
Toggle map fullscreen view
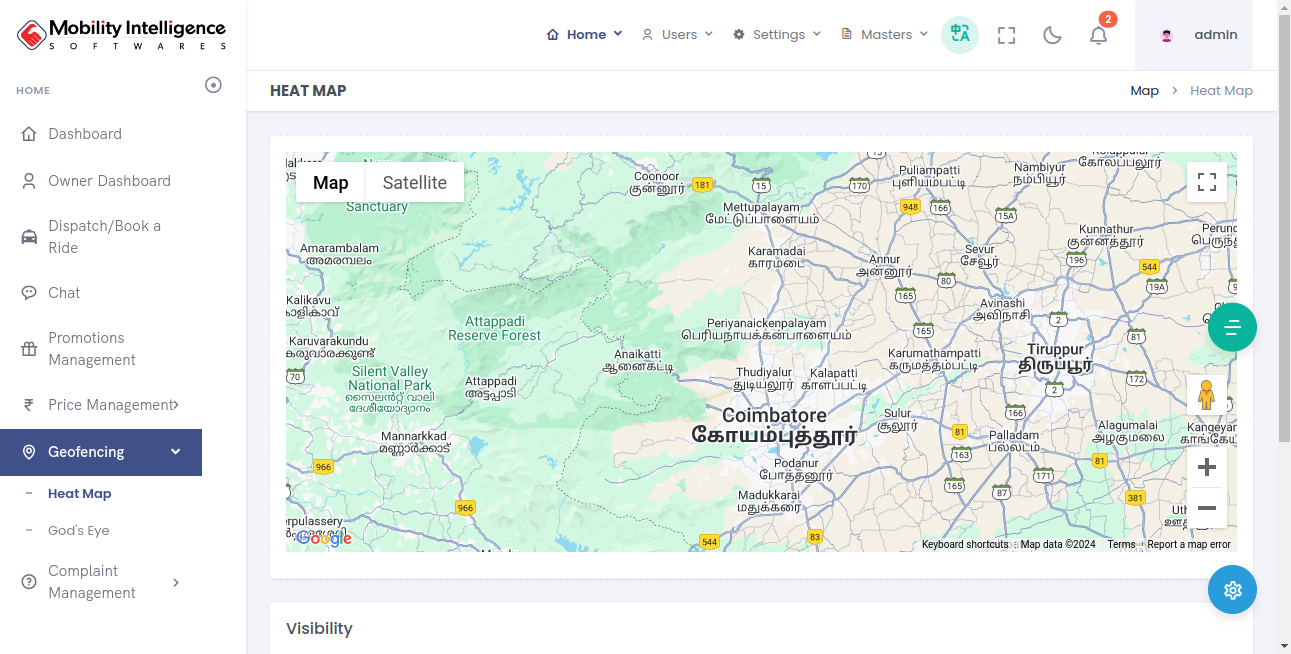pos(1206,182)
